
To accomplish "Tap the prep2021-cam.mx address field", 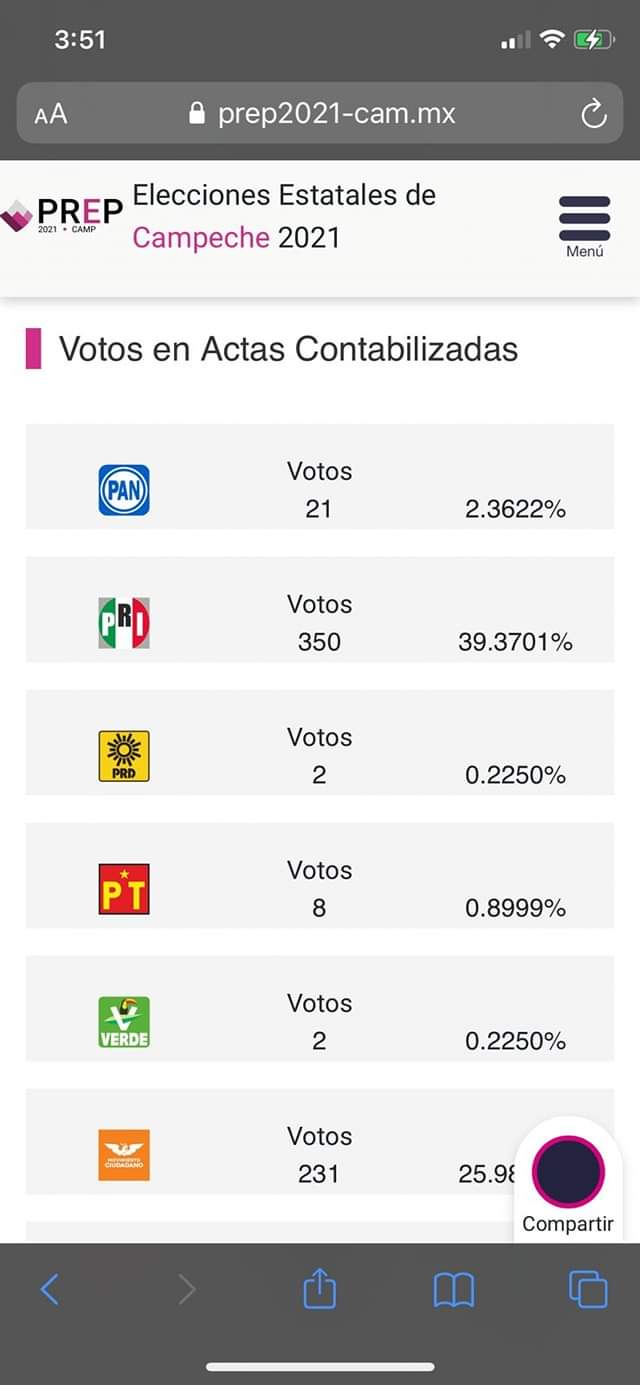I will click(x=322, y=114).
